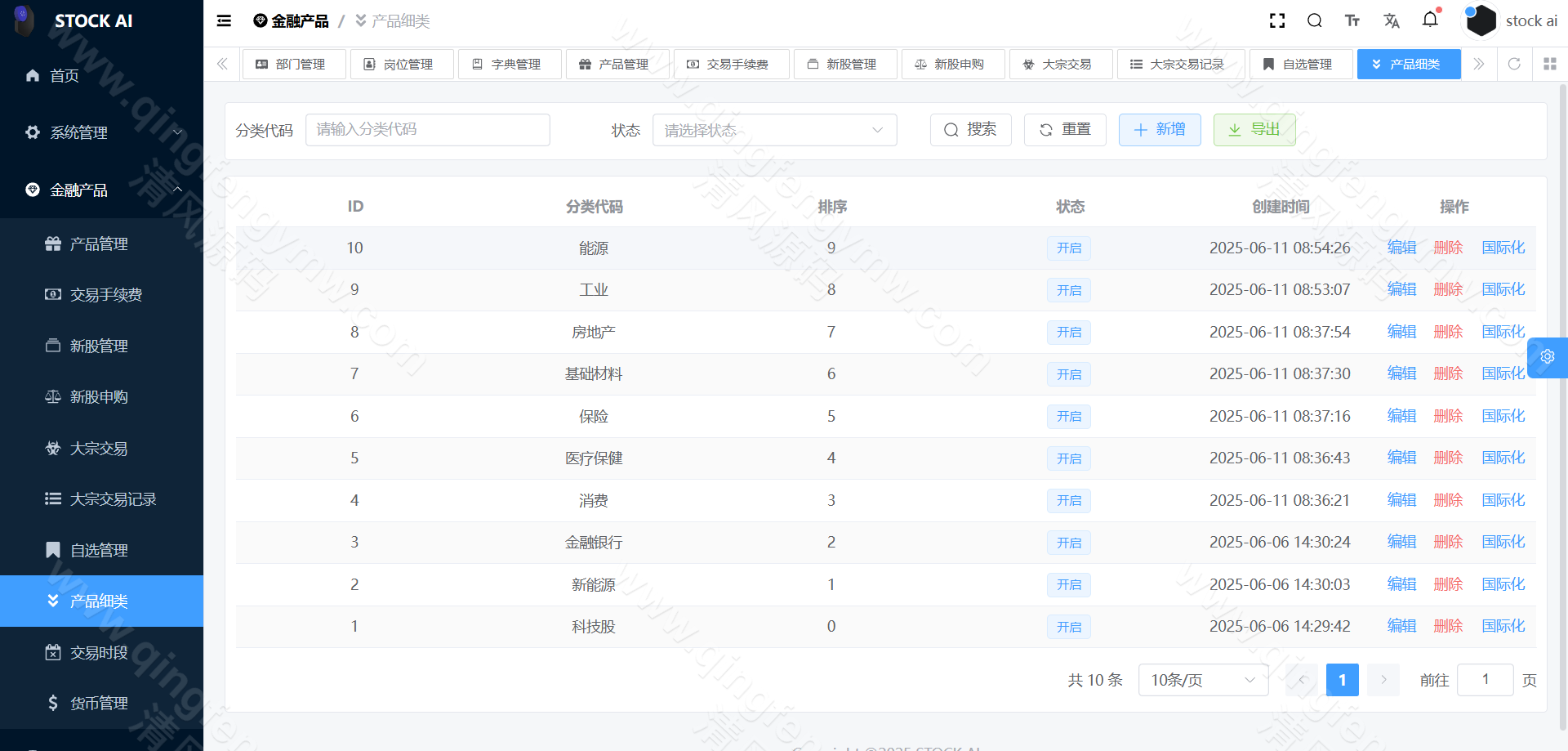
Task: Open fullscreen mode from the top bar
Action: [1277, 20]
